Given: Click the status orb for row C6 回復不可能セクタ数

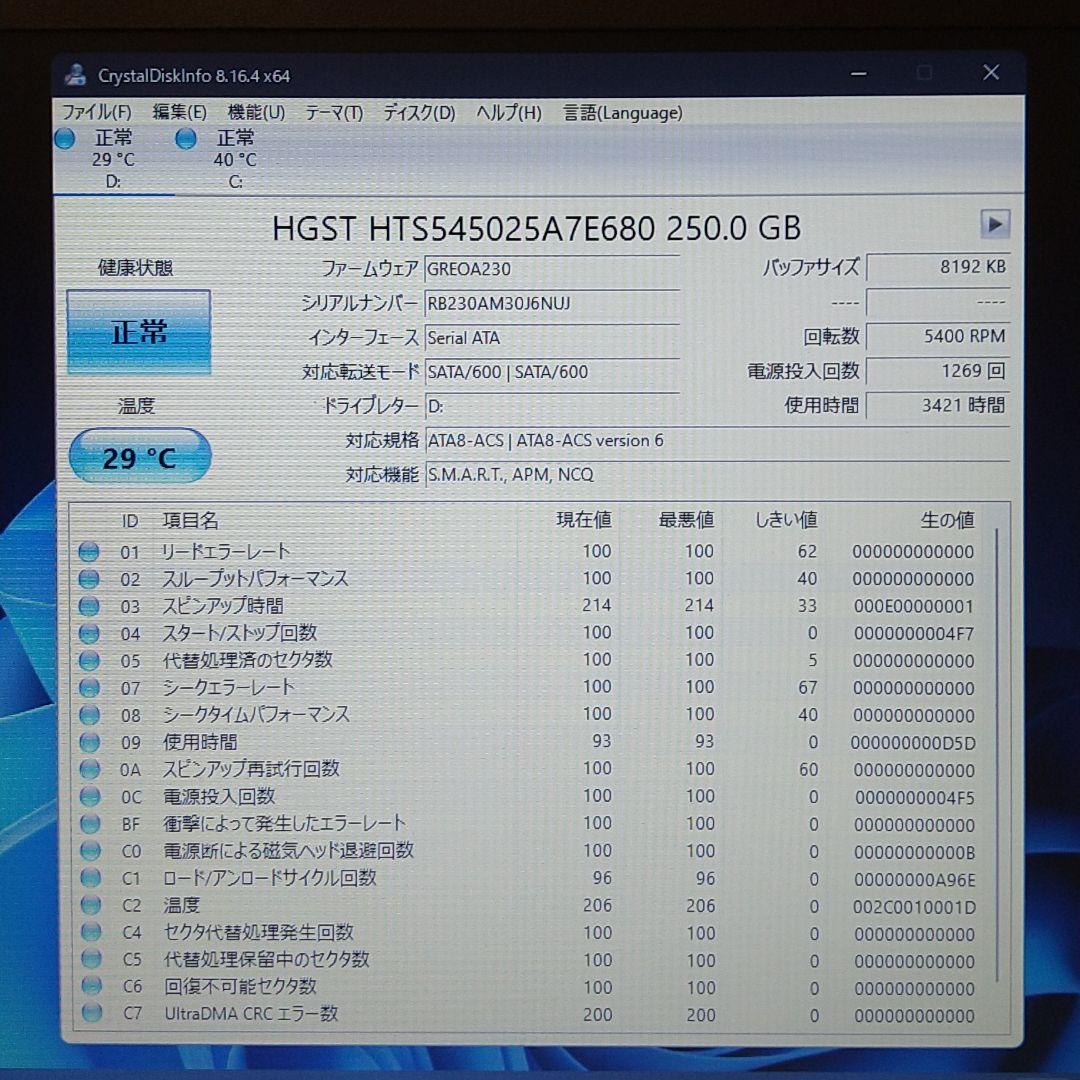Looking at the screenshot, I should [92, 986].
